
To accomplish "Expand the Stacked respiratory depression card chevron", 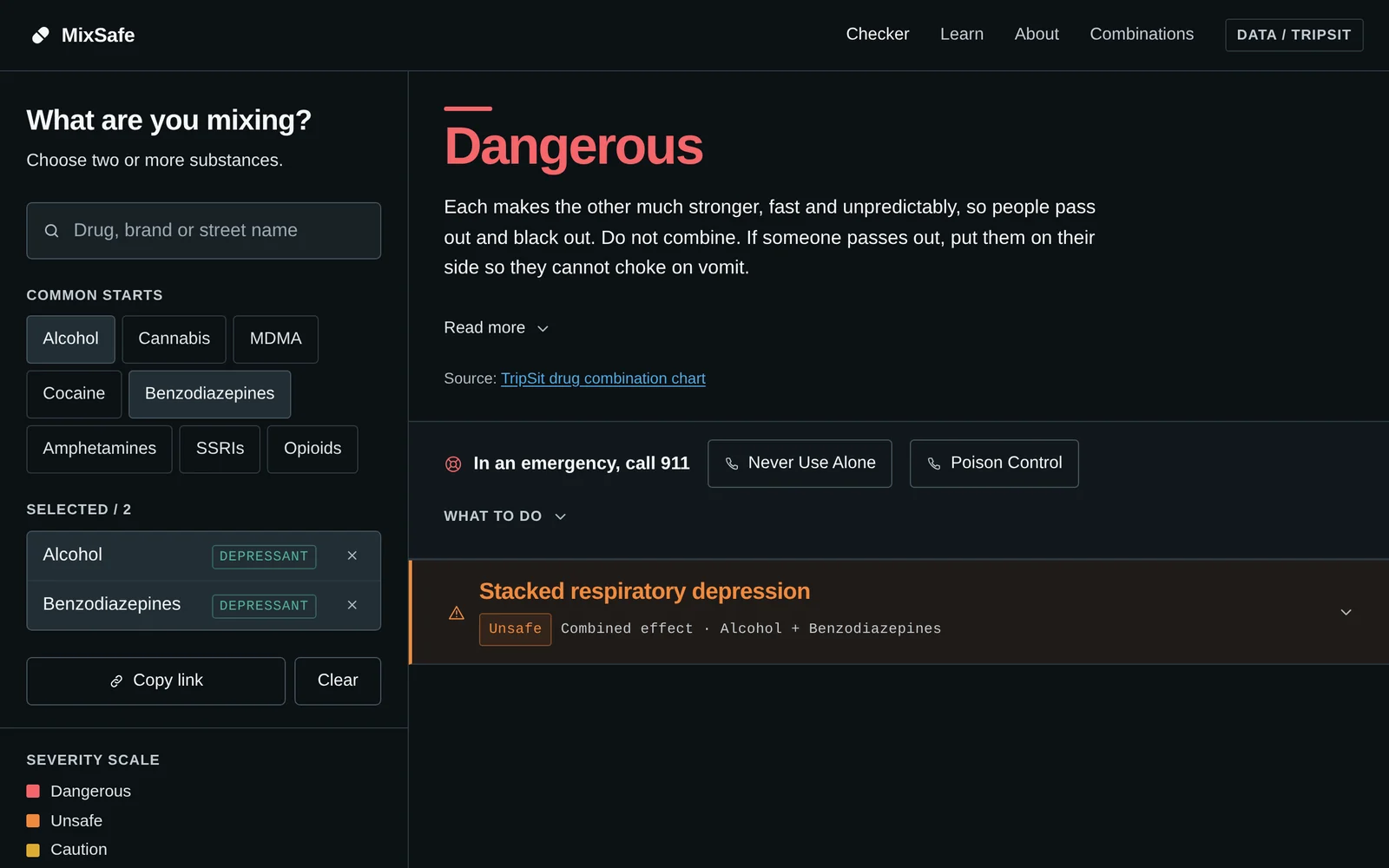I will (x=1346, y=612).
